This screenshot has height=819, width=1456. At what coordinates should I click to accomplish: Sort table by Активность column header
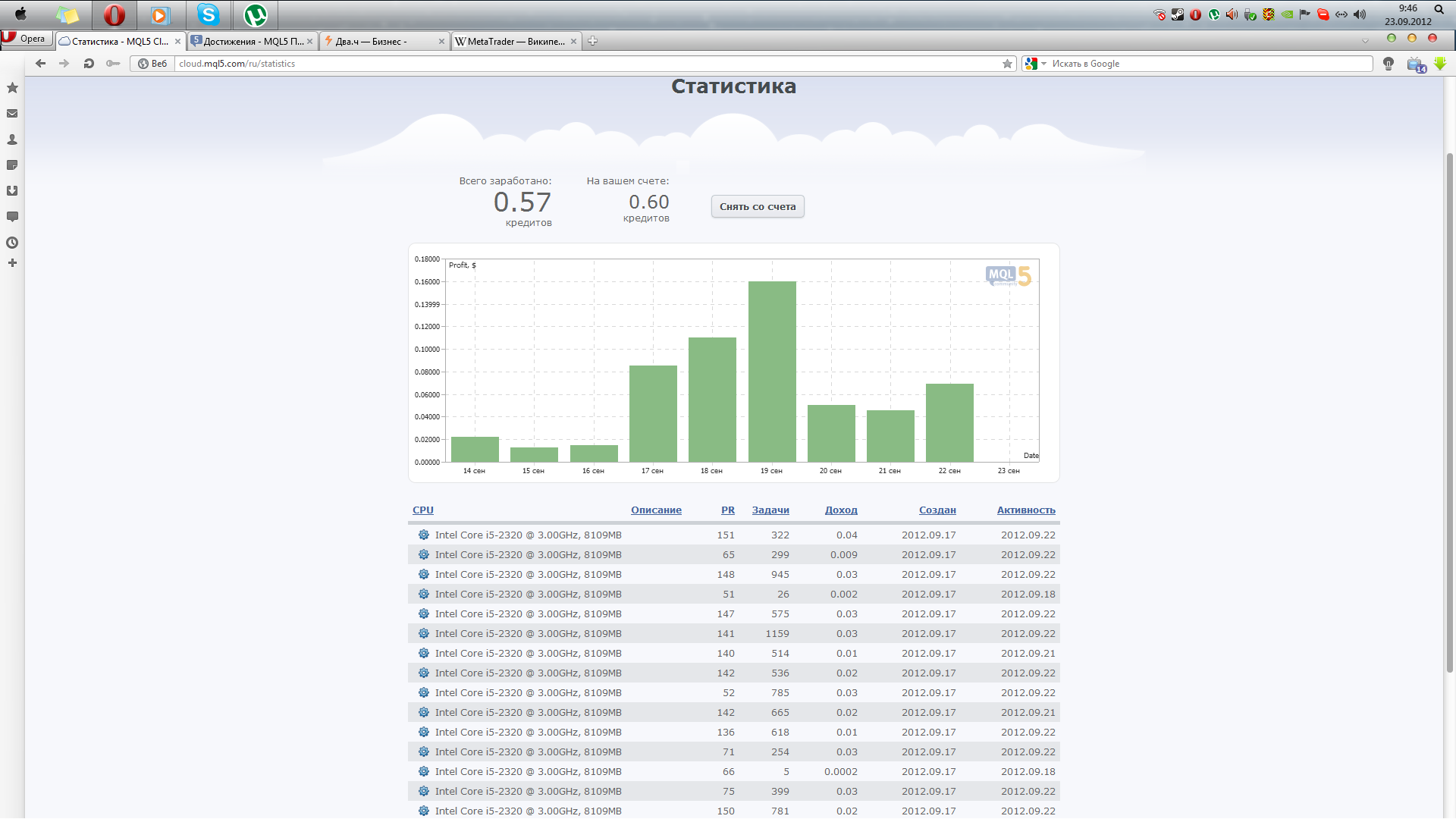point(1025,510)
